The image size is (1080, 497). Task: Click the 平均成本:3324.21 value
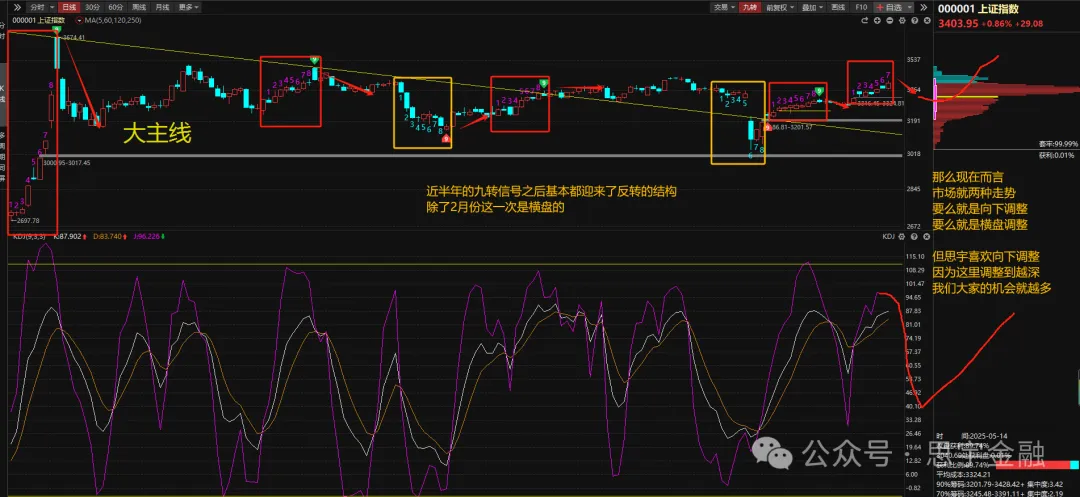click(x=964, y=474)
